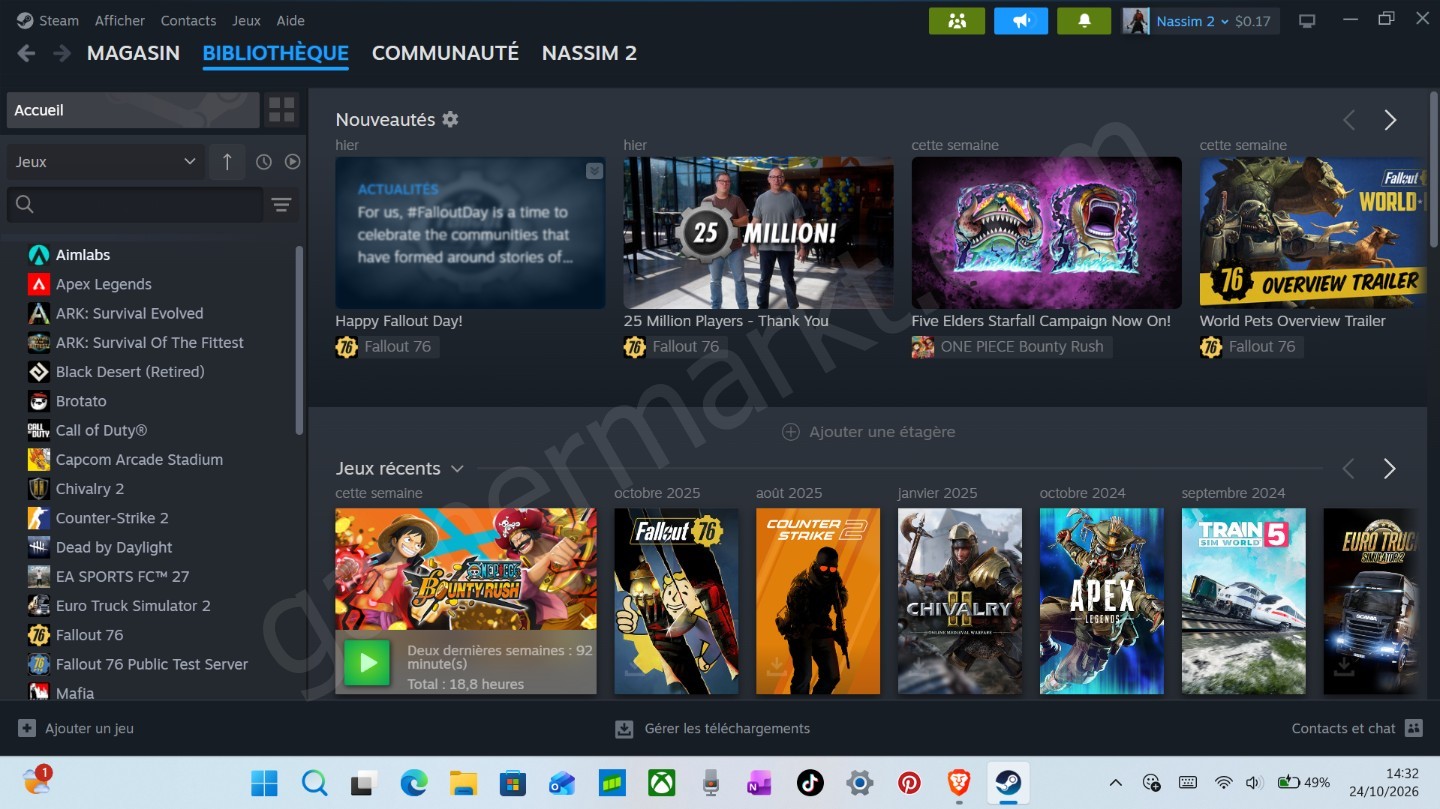Expand the Jeux filter dropdown

point(106,162)
